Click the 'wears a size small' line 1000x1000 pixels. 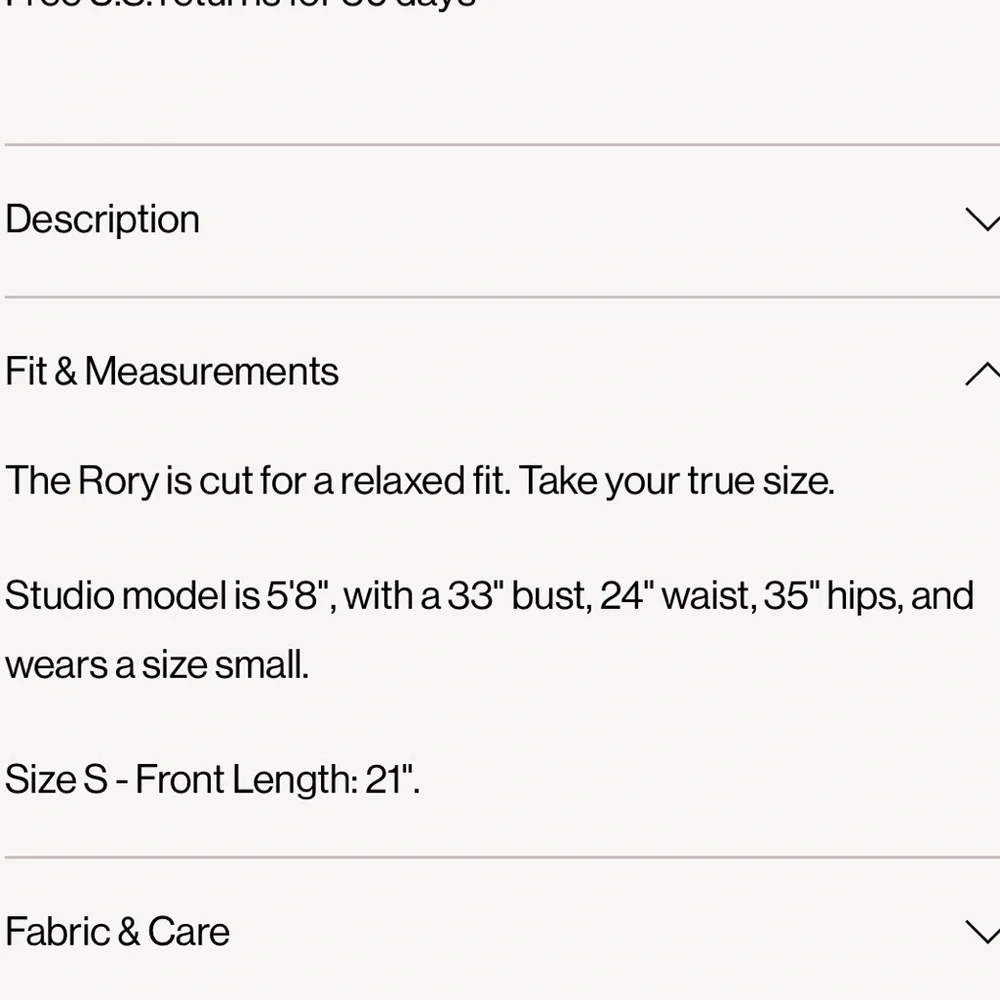point(157,664)
